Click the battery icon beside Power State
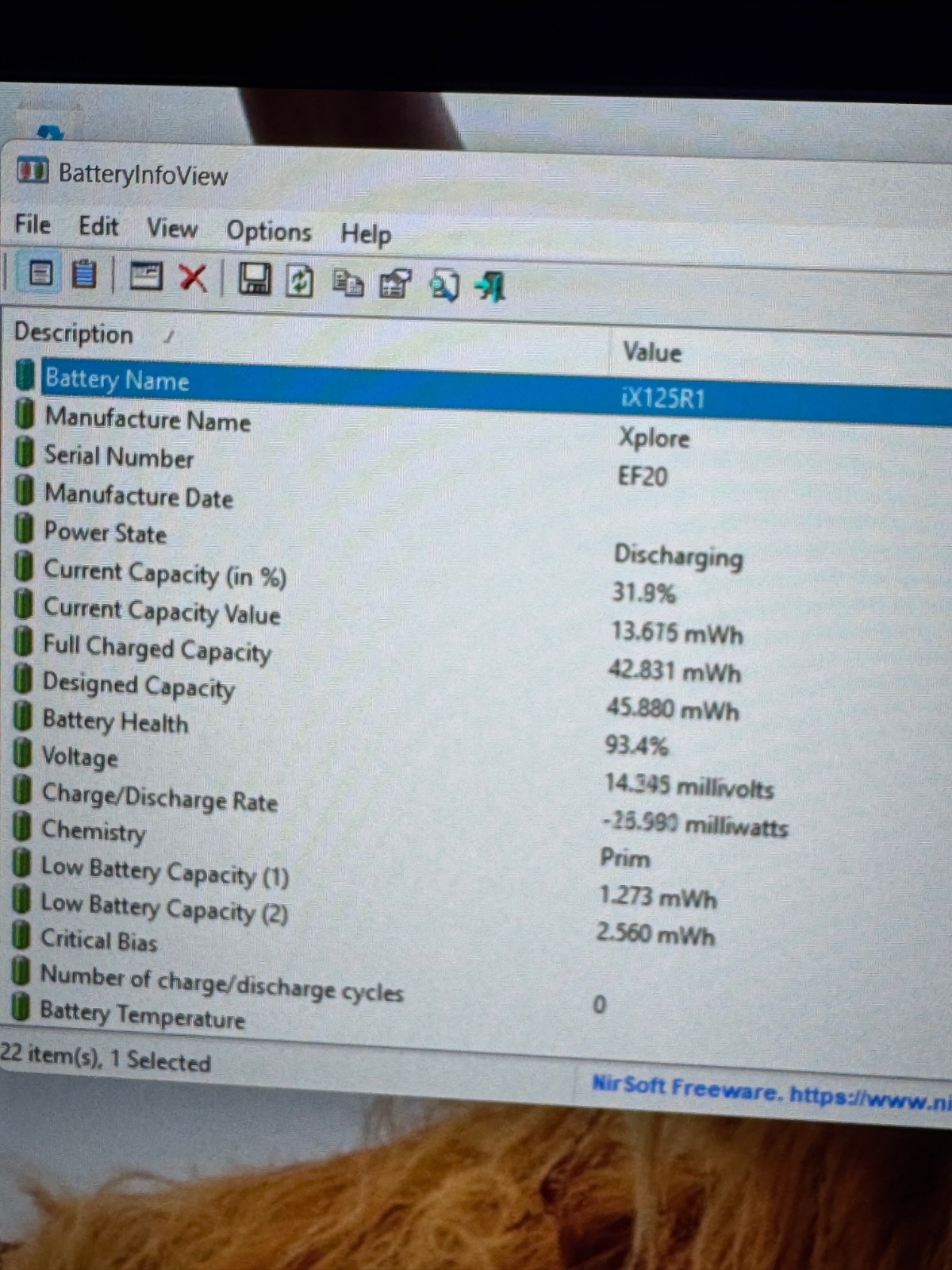952x1270 pixels. click(25, 528)
